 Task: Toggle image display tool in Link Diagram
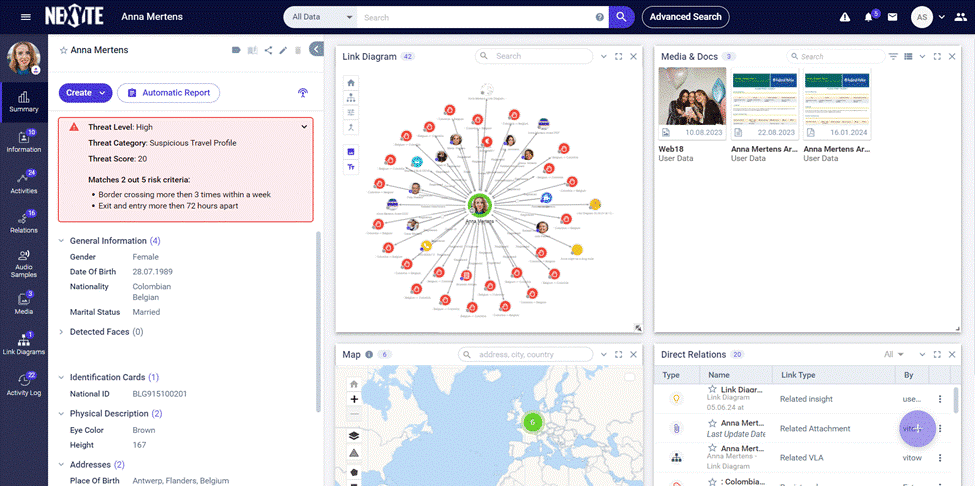coord(351,152)
